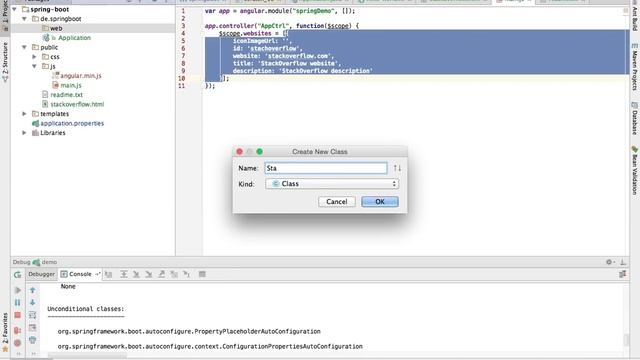Open the Database side tab

pos(635,119)
